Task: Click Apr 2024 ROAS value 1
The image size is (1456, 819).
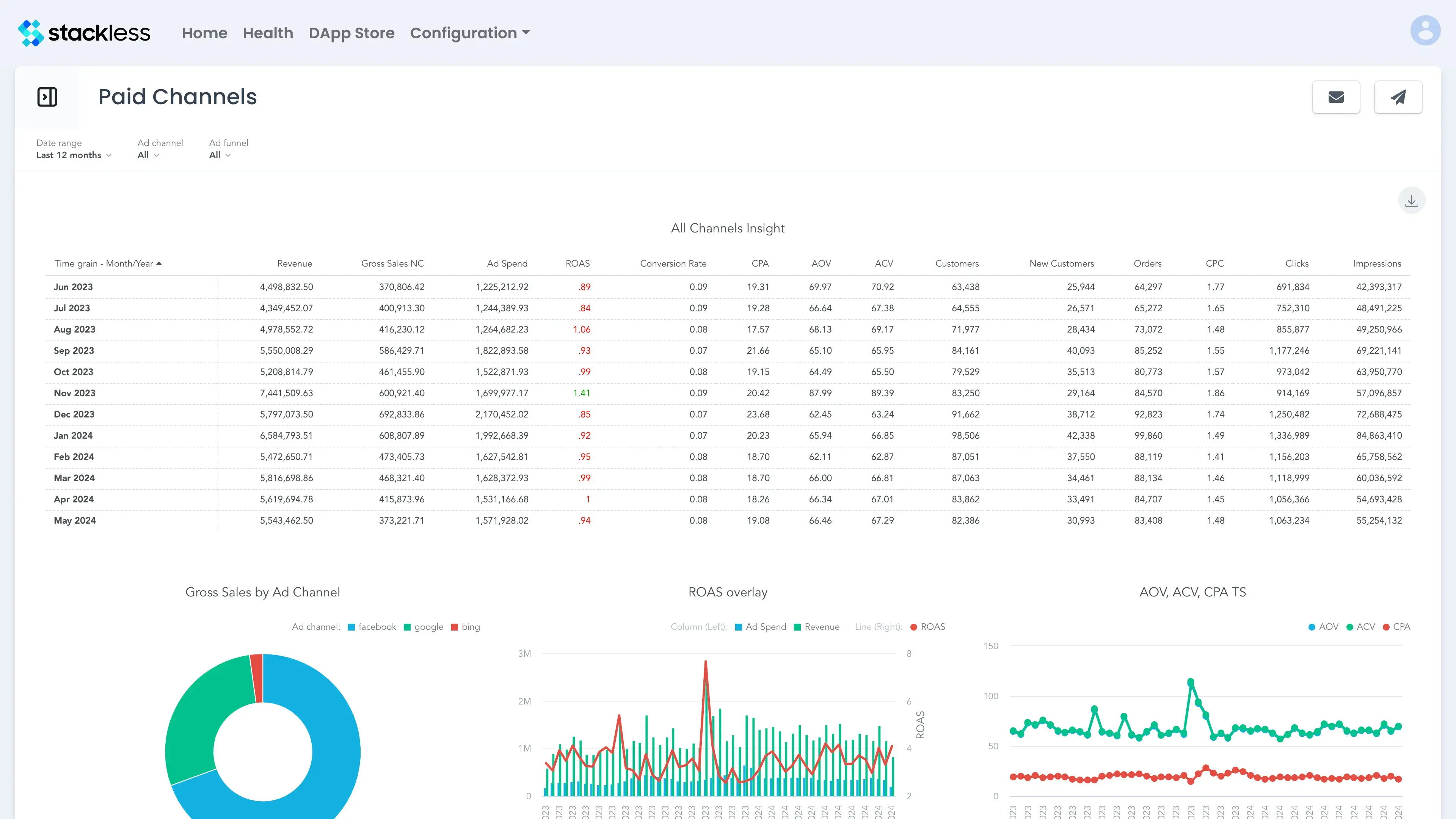Action: point(588,499)
